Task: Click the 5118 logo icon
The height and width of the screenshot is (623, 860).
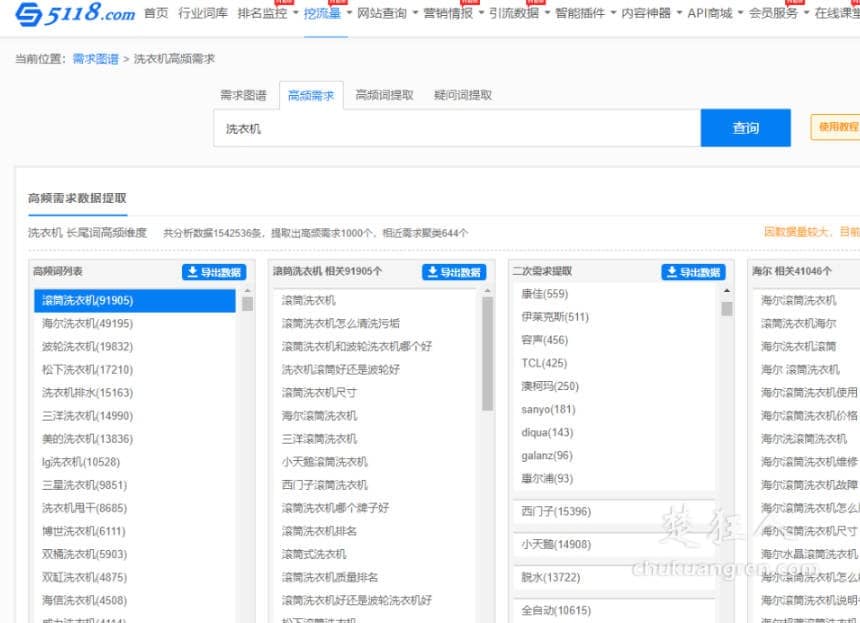Action: [x=28, y=14]
